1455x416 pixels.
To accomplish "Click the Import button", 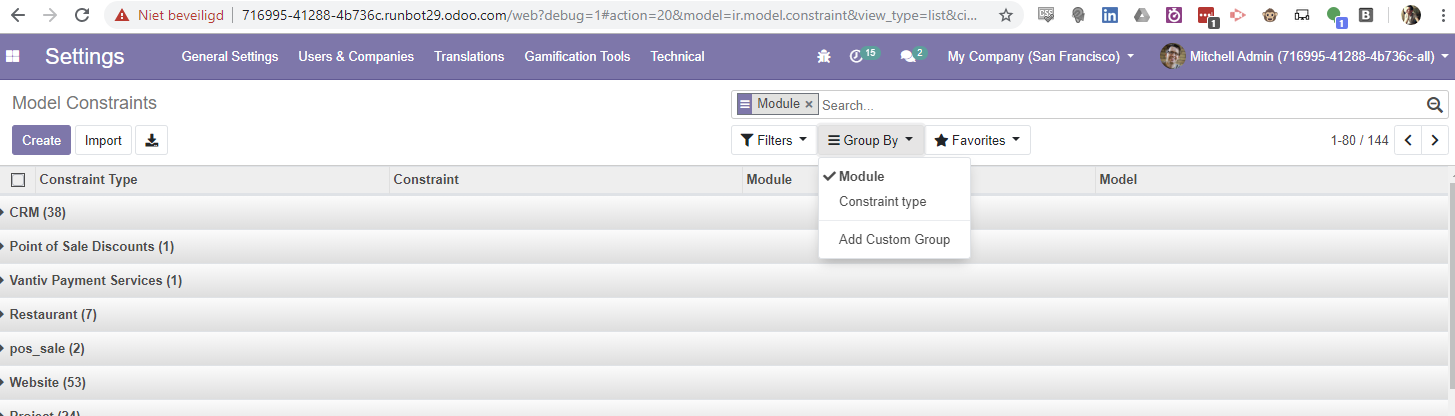I will [103, 140].
